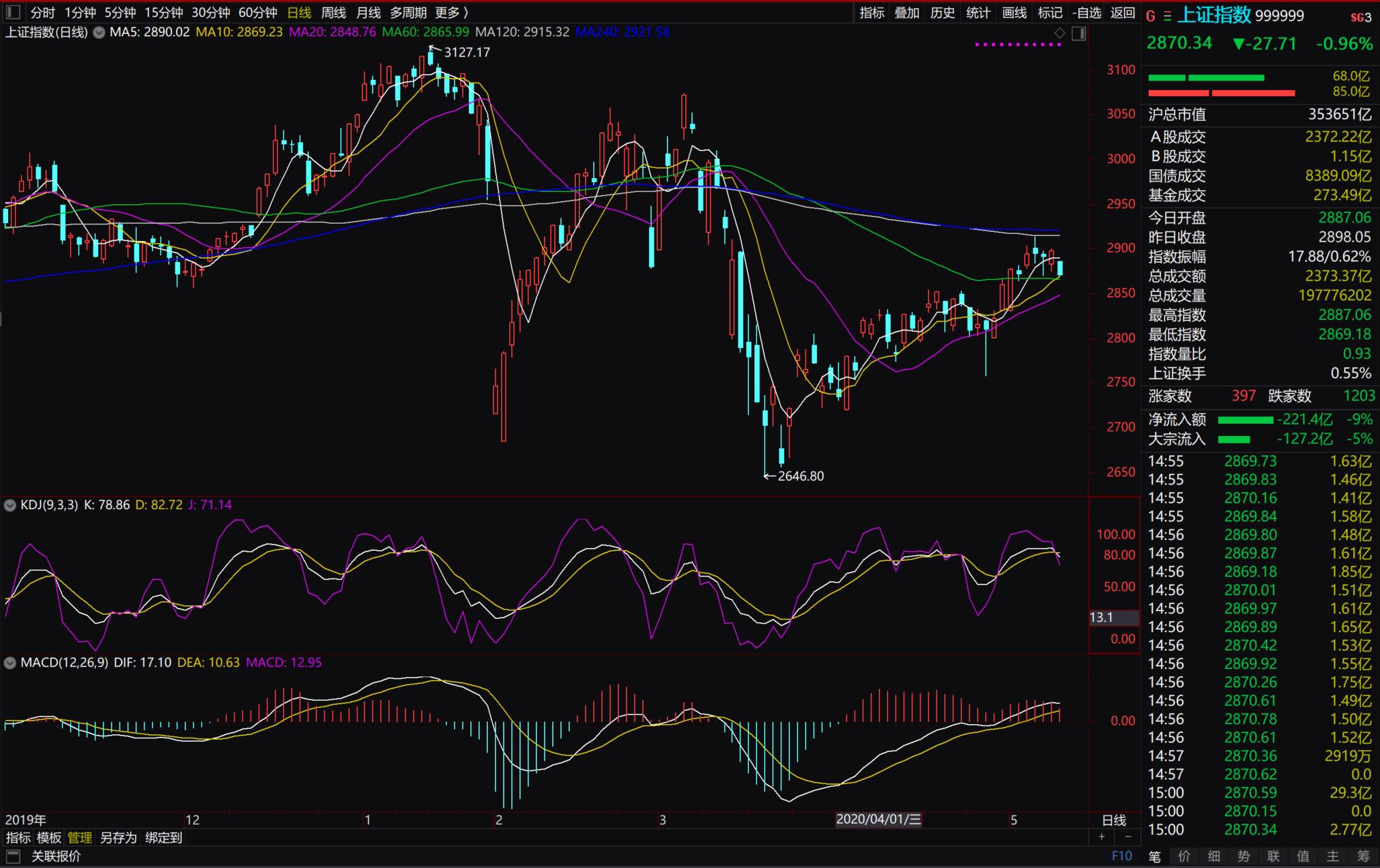
Task: Expand the KDJ indicator dropdown
Action: point(10,505)
